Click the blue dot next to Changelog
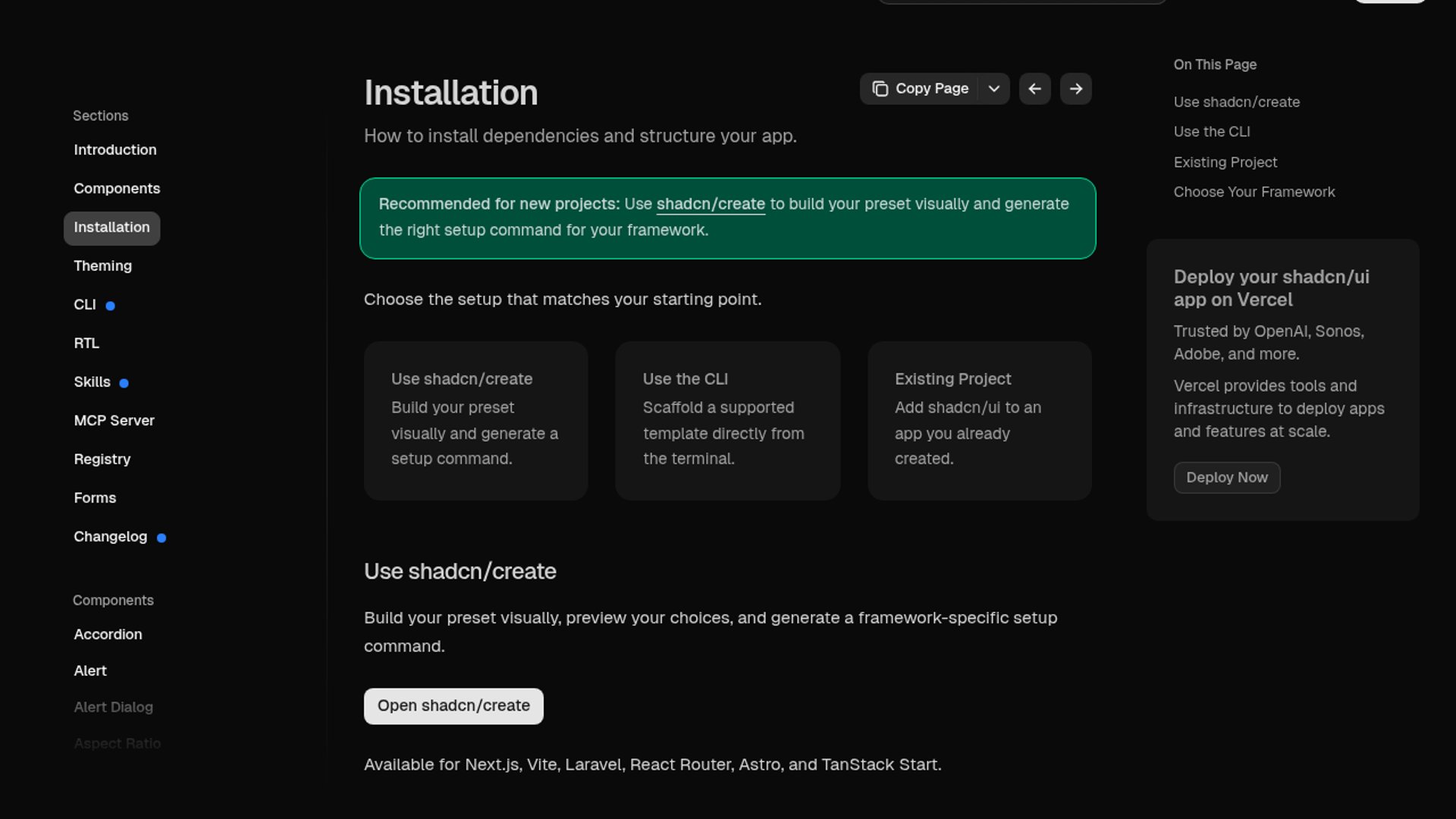1456x819 pixels. tap(161, 538)
